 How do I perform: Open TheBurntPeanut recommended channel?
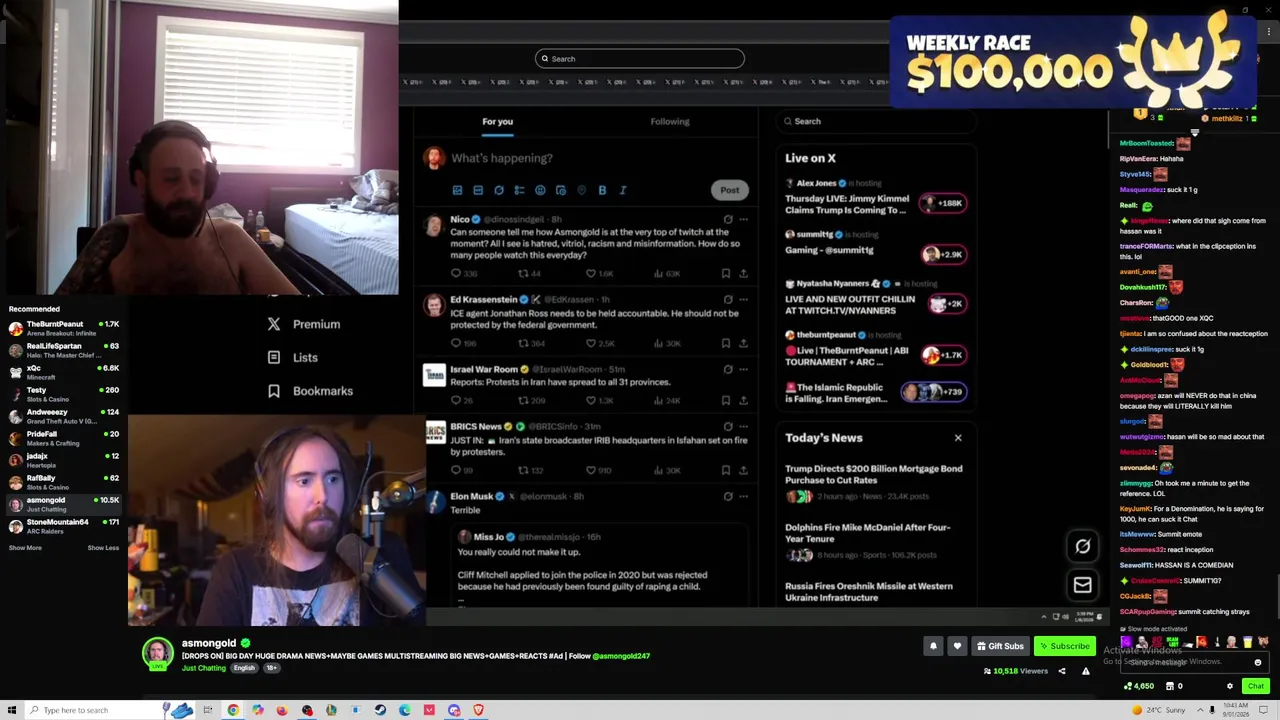click(63, 328)
